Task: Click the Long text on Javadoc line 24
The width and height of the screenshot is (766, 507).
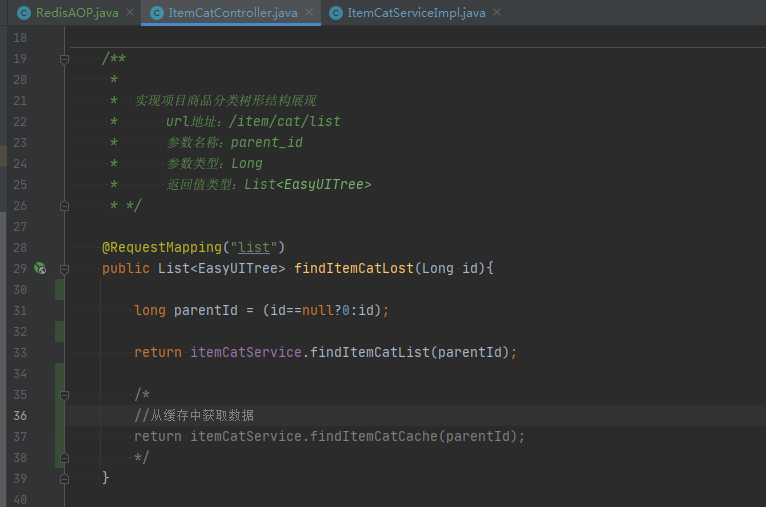Action: (247, 163)
